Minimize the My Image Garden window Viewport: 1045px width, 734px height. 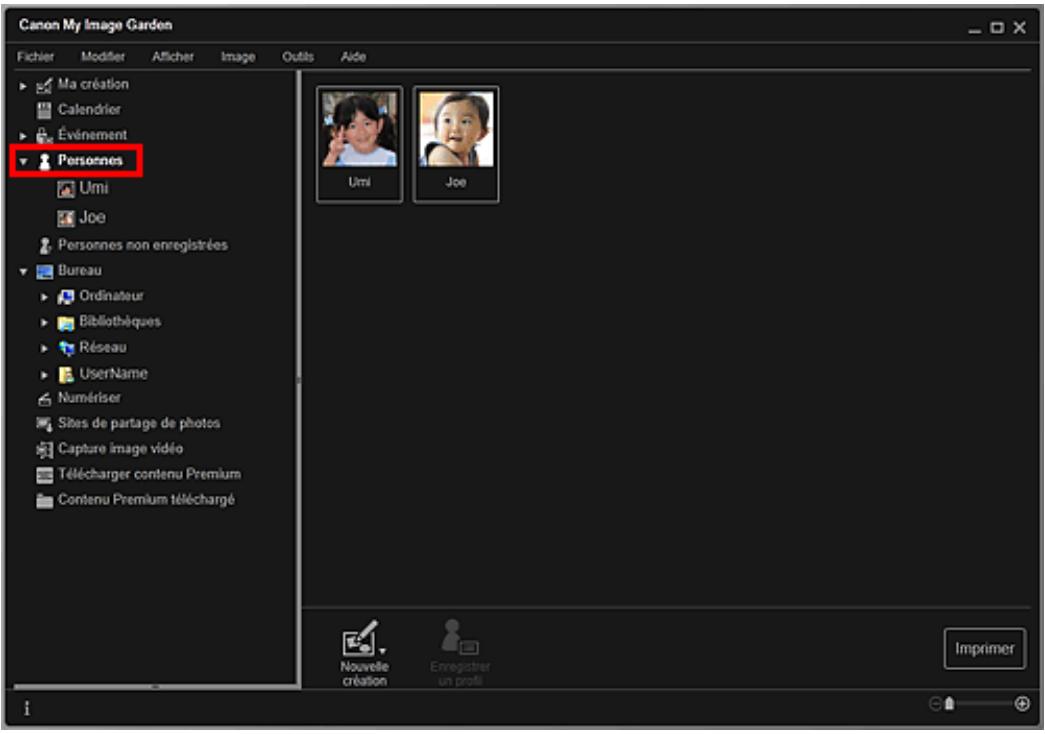[x=975, y=29]
